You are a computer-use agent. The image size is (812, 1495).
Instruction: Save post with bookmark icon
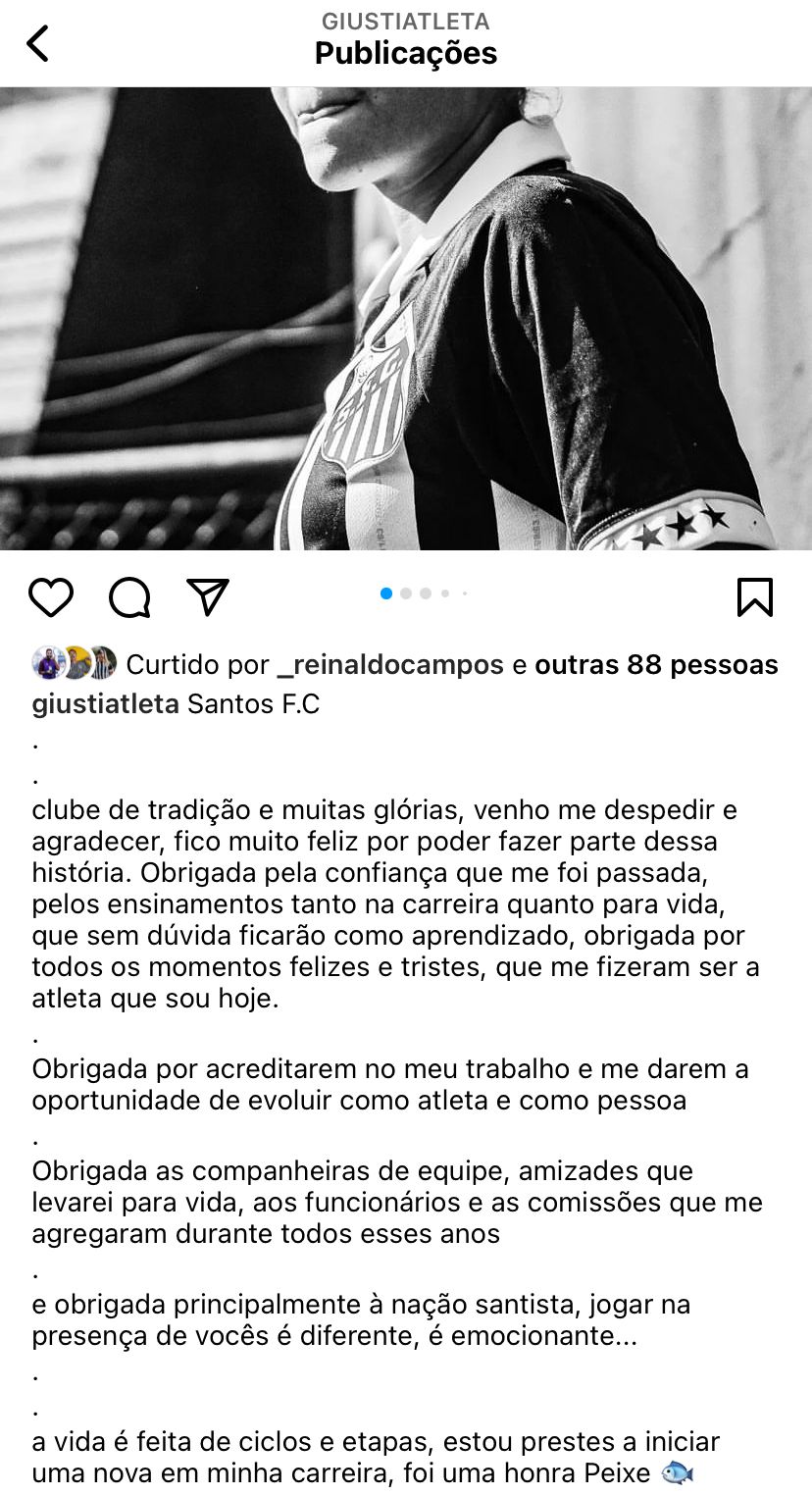coord(755,596)
